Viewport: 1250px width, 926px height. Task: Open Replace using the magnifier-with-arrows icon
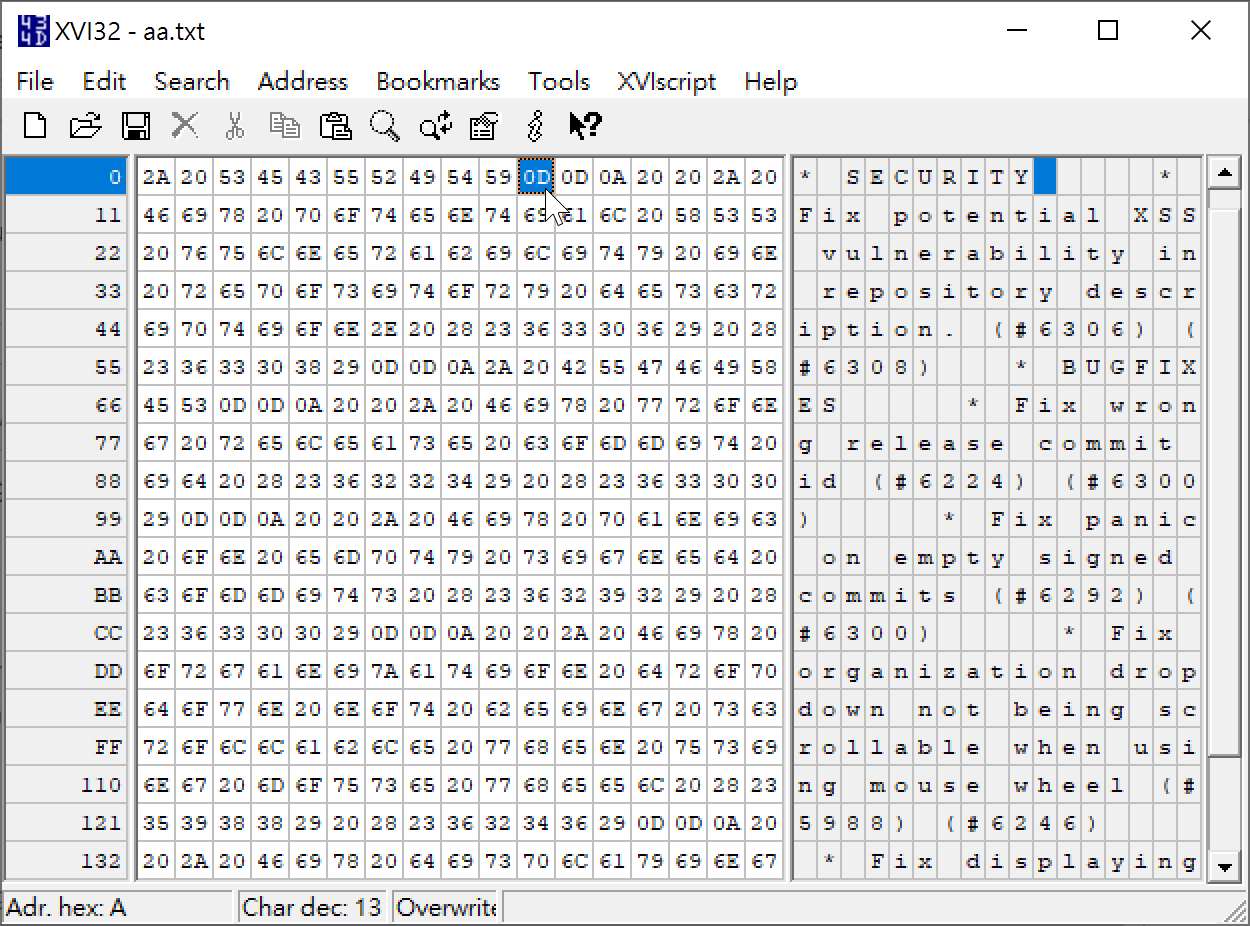pyautogui.click(x=434, y=126)
